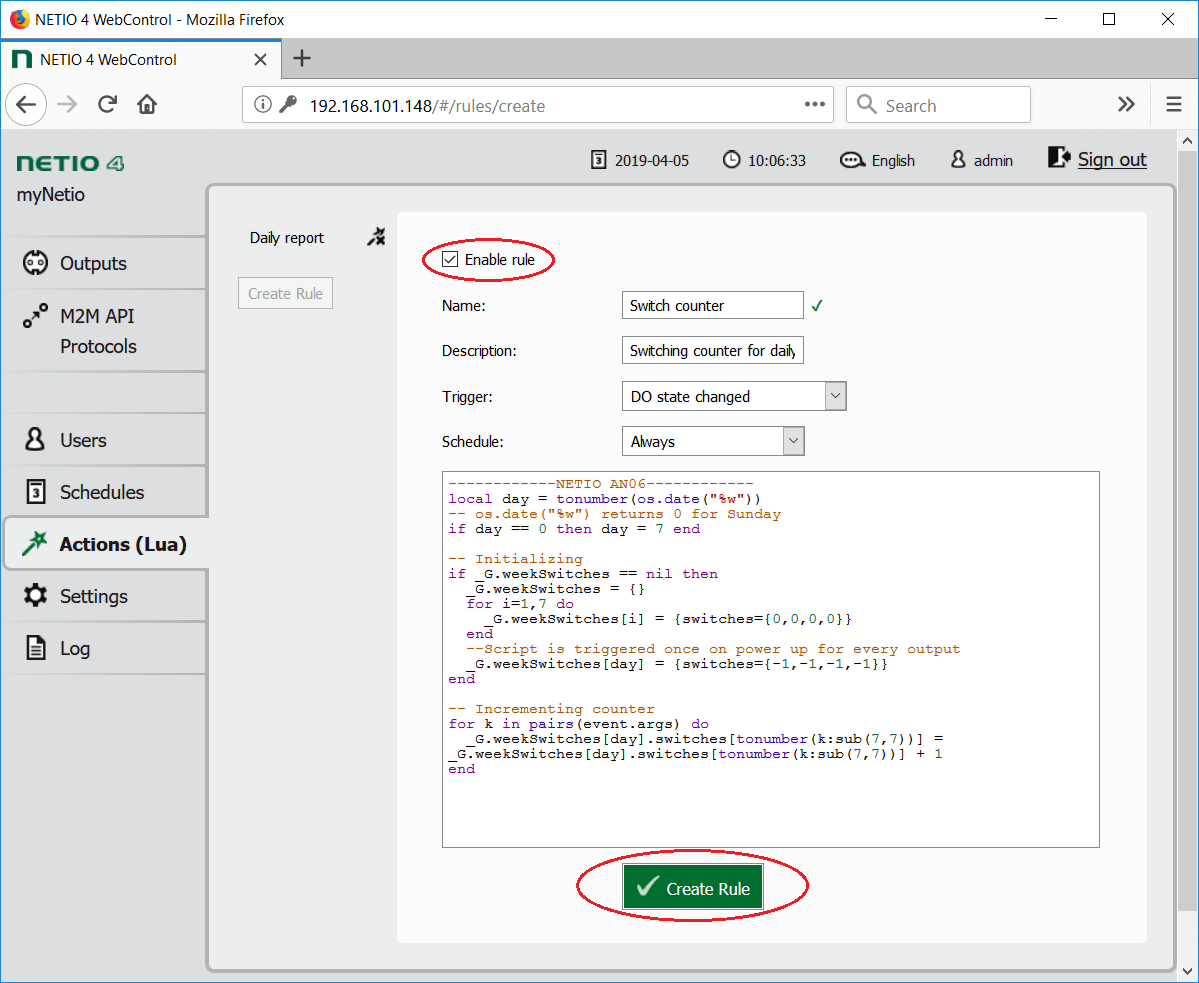This screenshot has height=983, width=1199.
Task: Open the Trigger dropdown
Action: tap(734, 396)
